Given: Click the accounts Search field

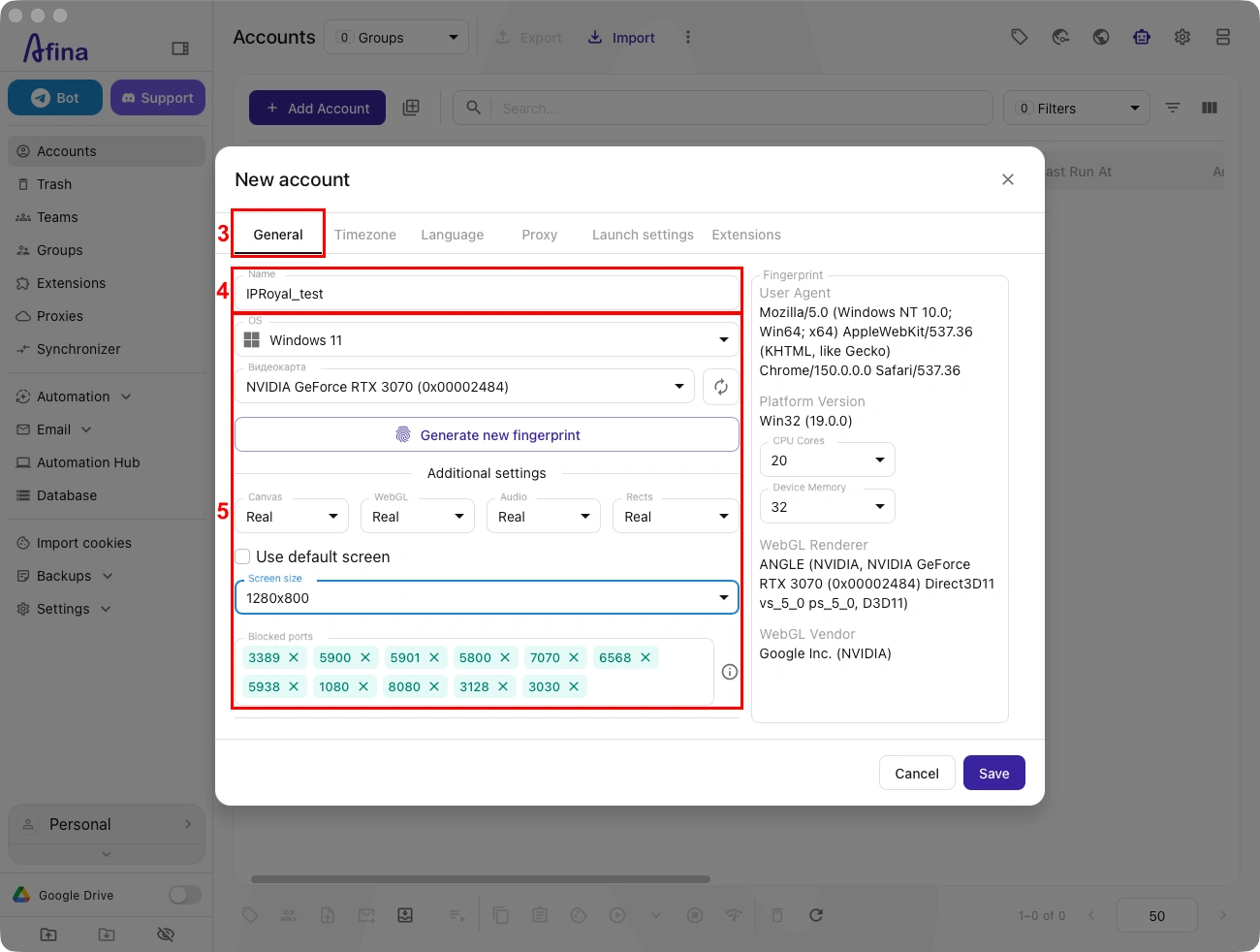Looking at the screenshot, I should [x=723, y=108].
